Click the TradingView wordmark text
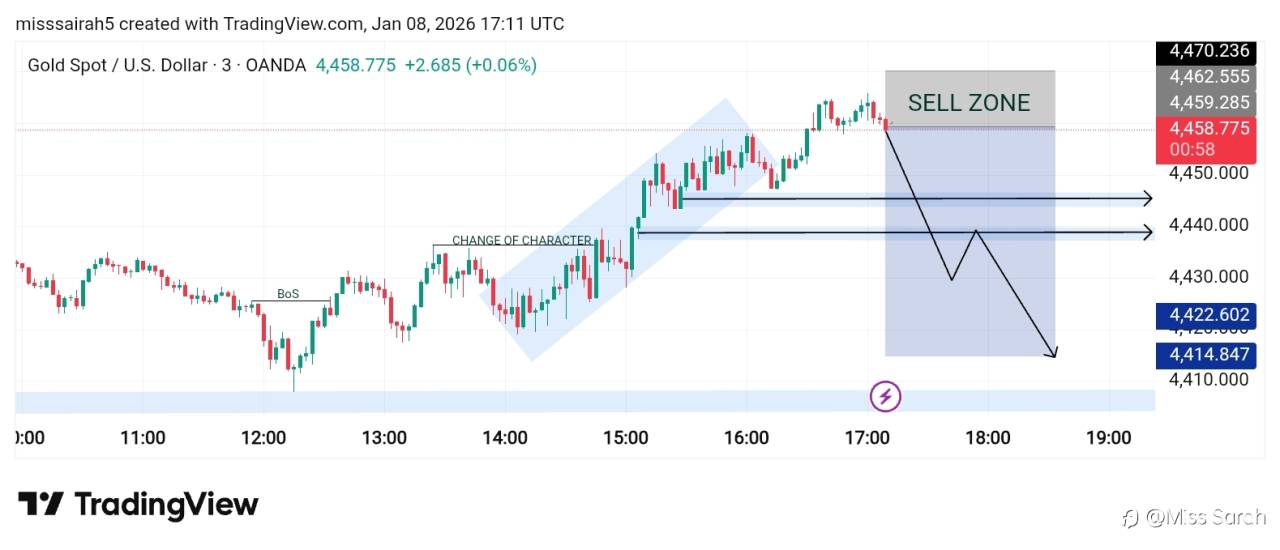This screenshot has height=550, width=1280. 167,504
